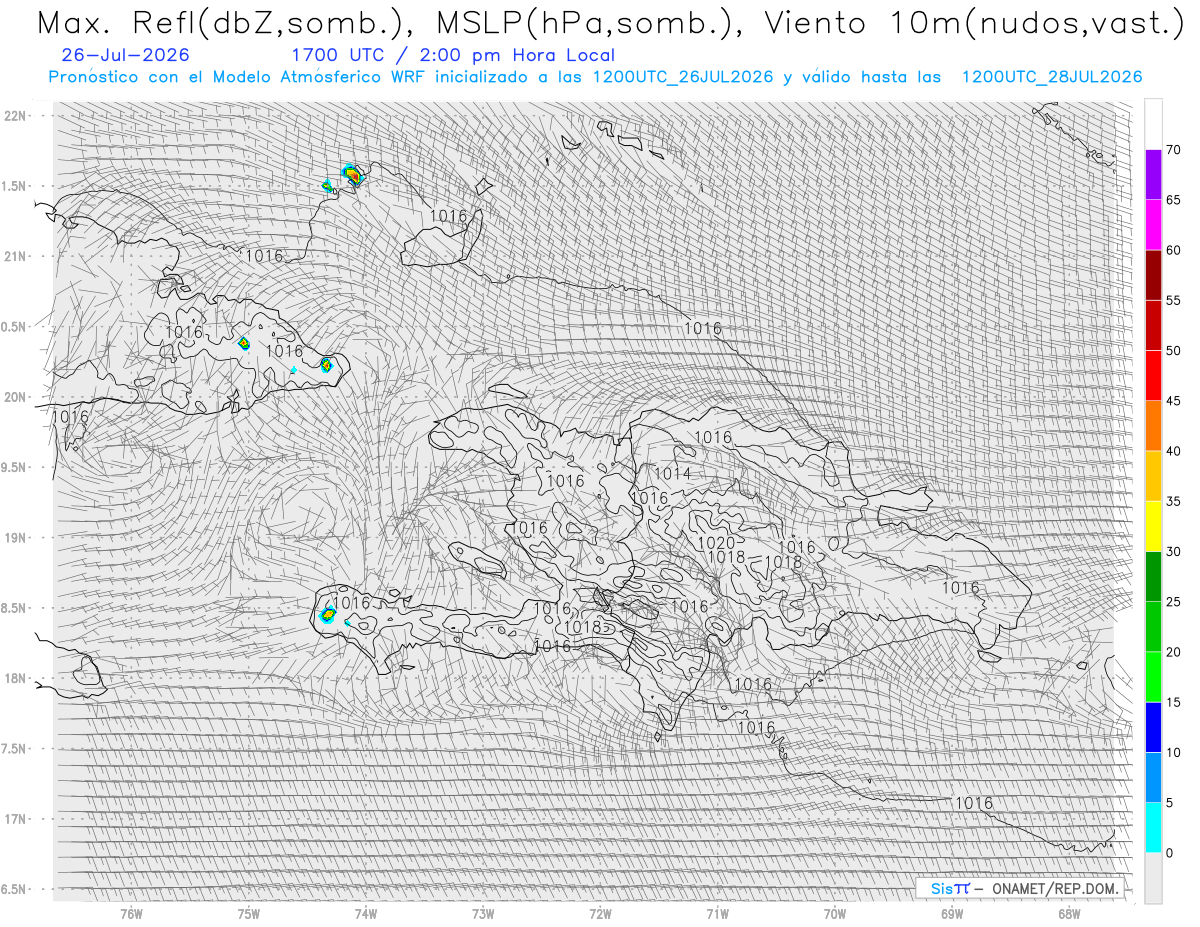Viewport: 1200px width, 927px height.
Task: Click the colorbar scale value "30"
Action: pyautogui.click(x=1174, y=551)
